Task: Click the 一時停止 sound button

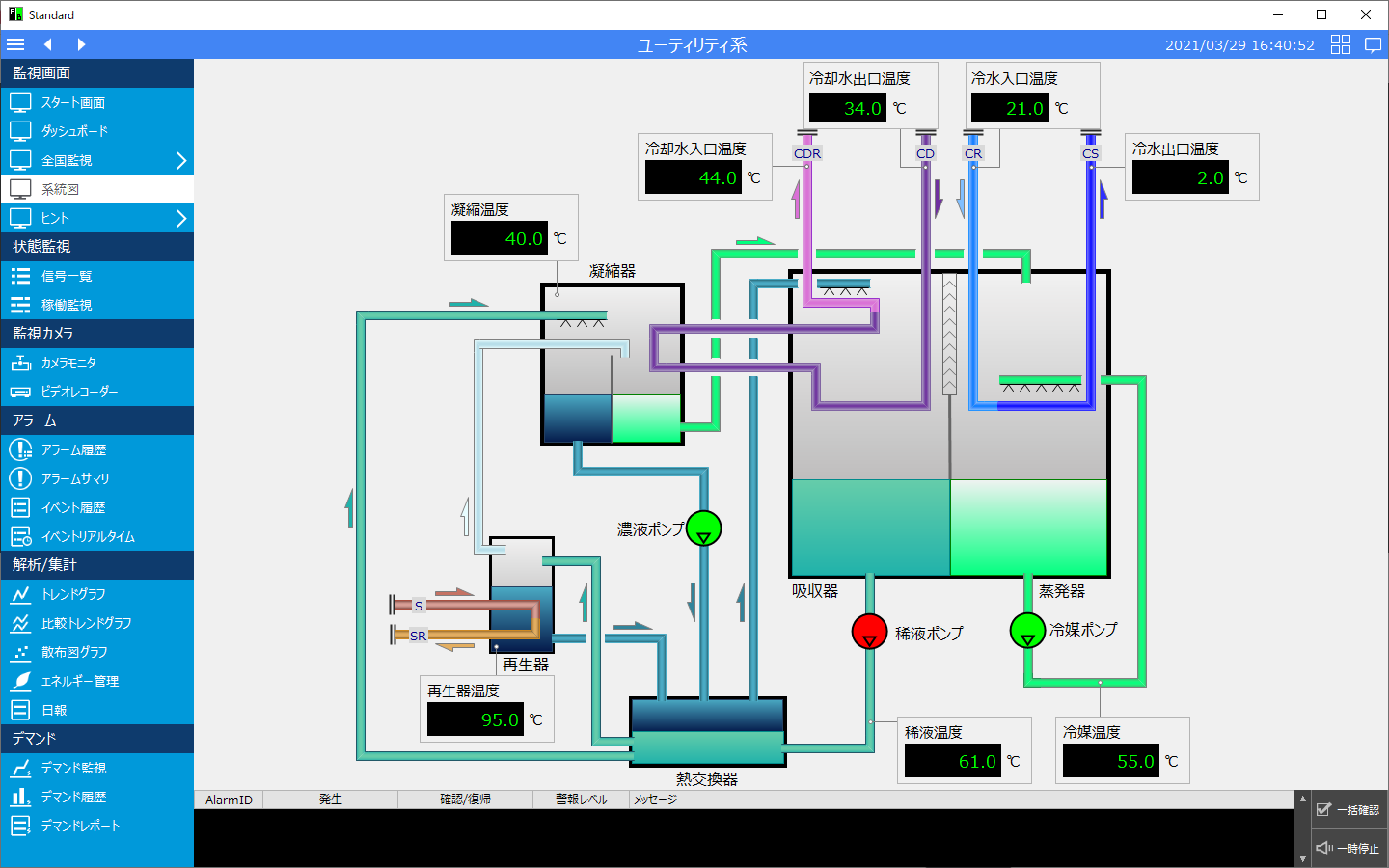Action: tap(1348, 849)
